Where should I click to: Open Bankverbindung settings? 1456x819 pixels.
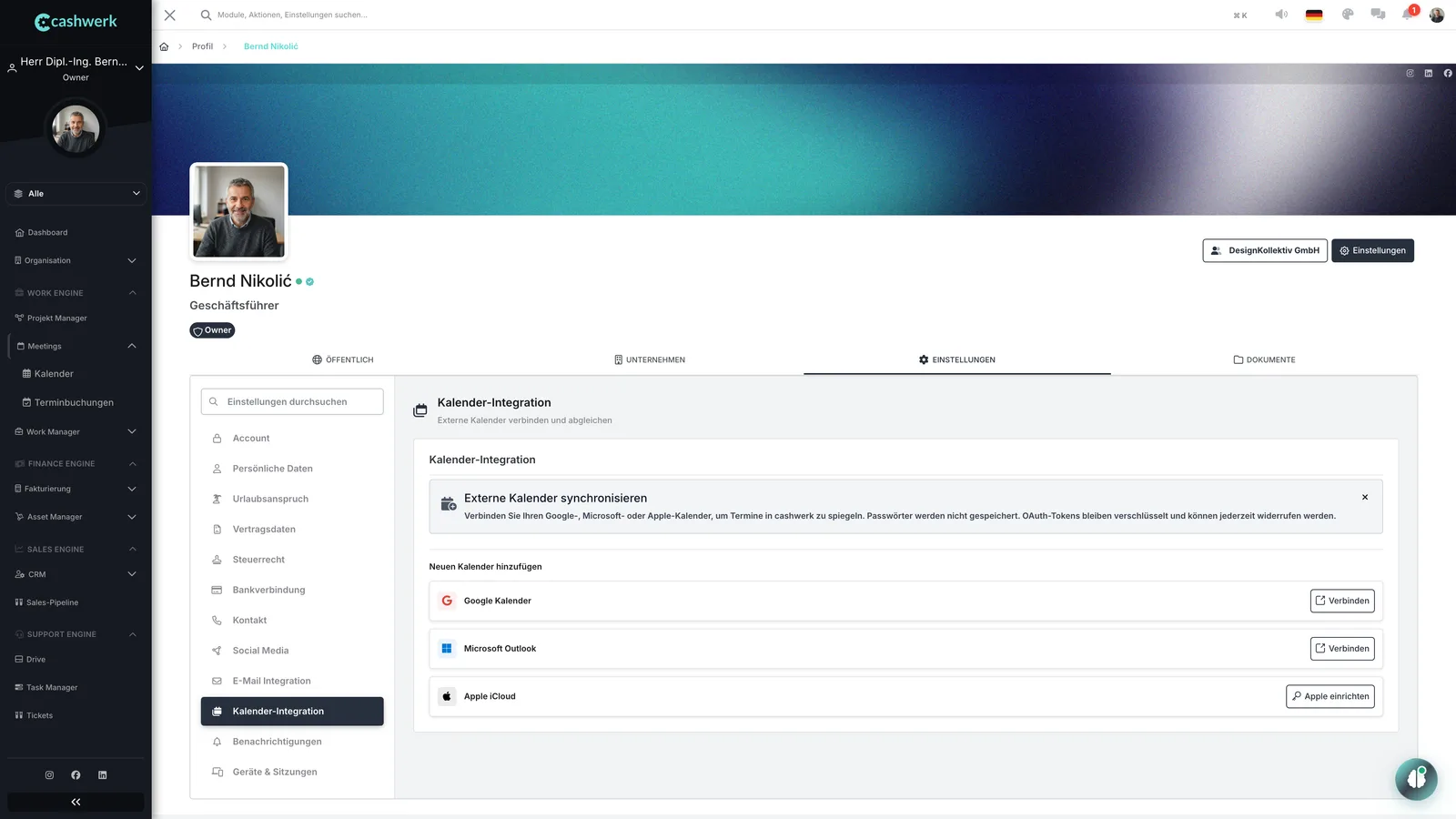292,590
